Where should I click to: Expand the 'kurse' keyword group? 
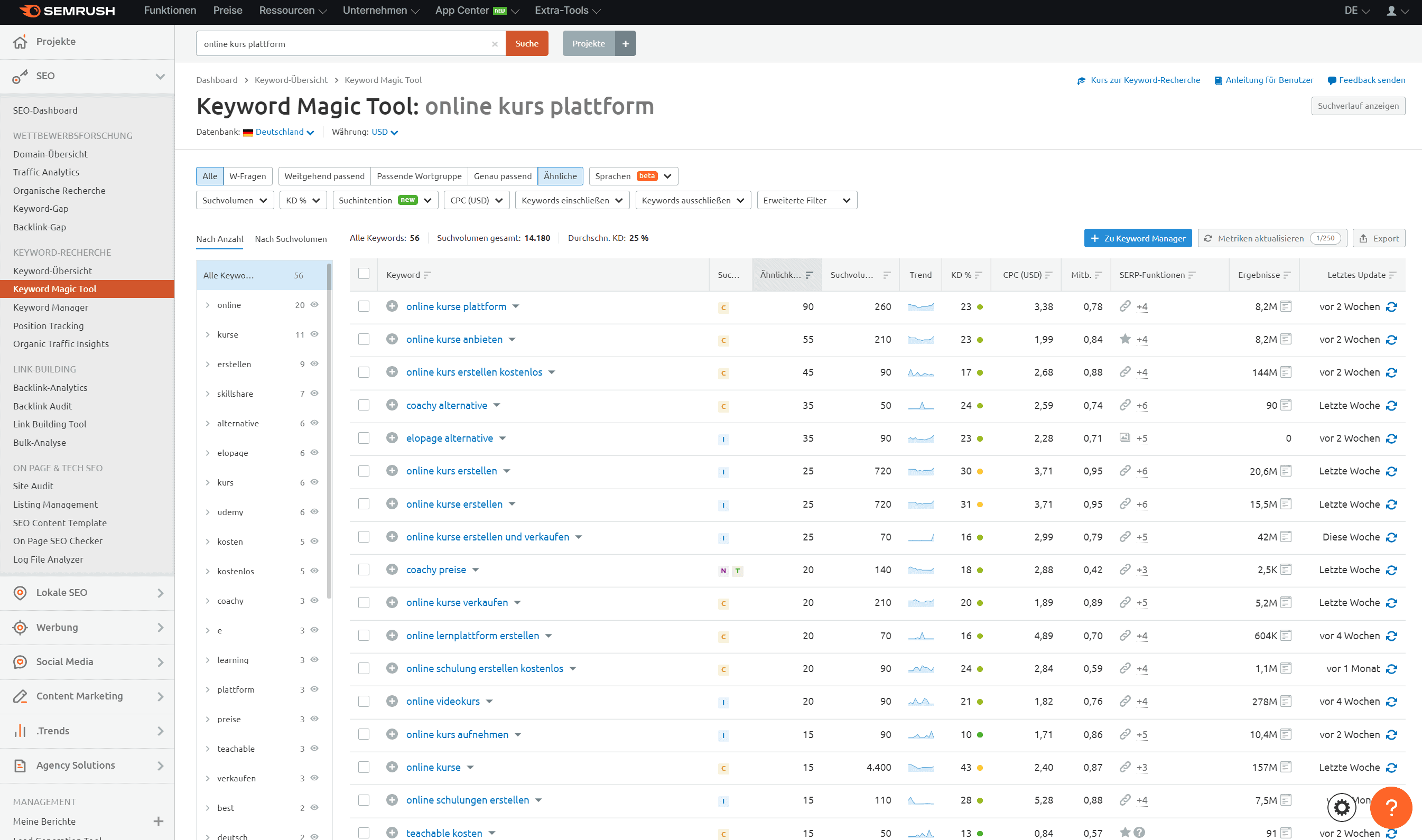[x=207, y=335]
